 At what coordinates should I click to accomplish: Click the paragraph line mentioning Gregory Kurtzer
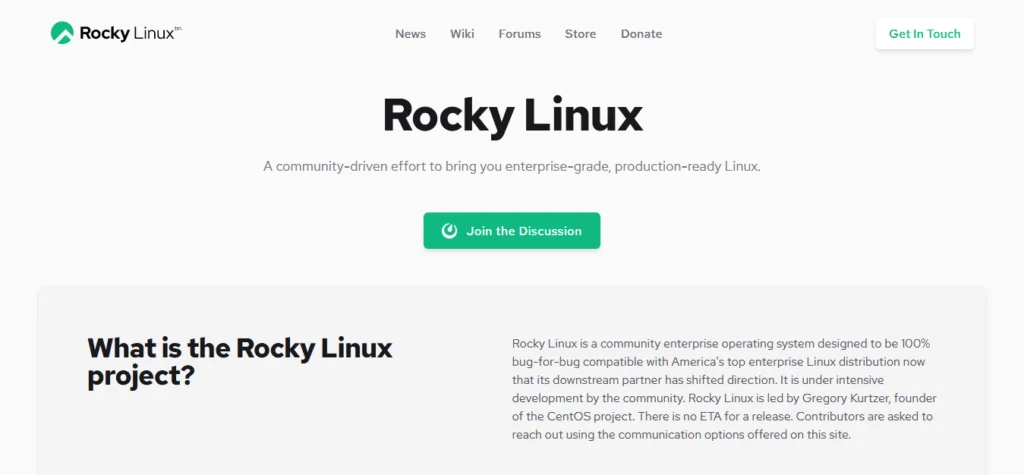[x=724, y=398]
